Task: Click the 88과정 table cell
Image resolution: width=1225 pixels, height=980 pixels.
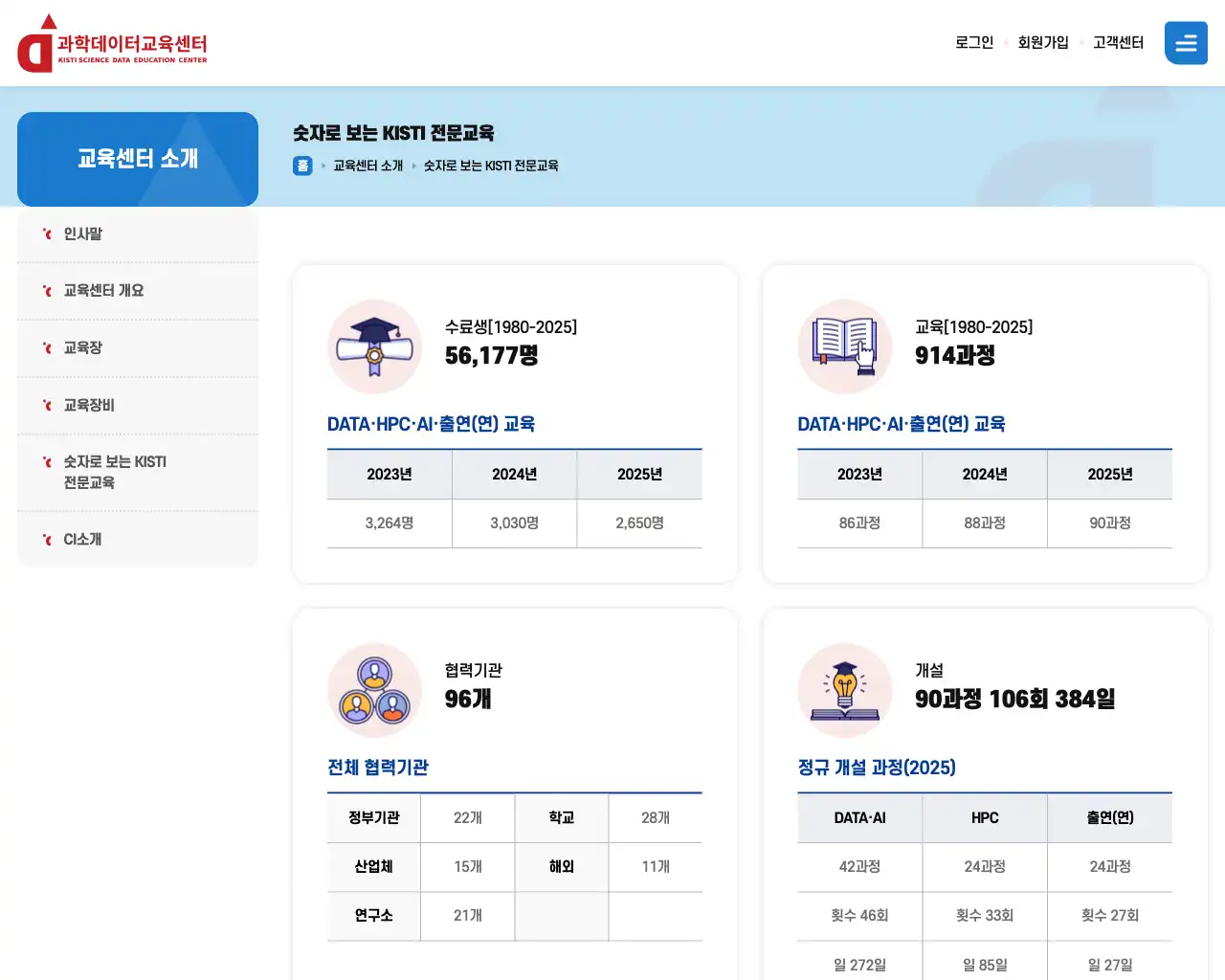Action: point(985,523)
